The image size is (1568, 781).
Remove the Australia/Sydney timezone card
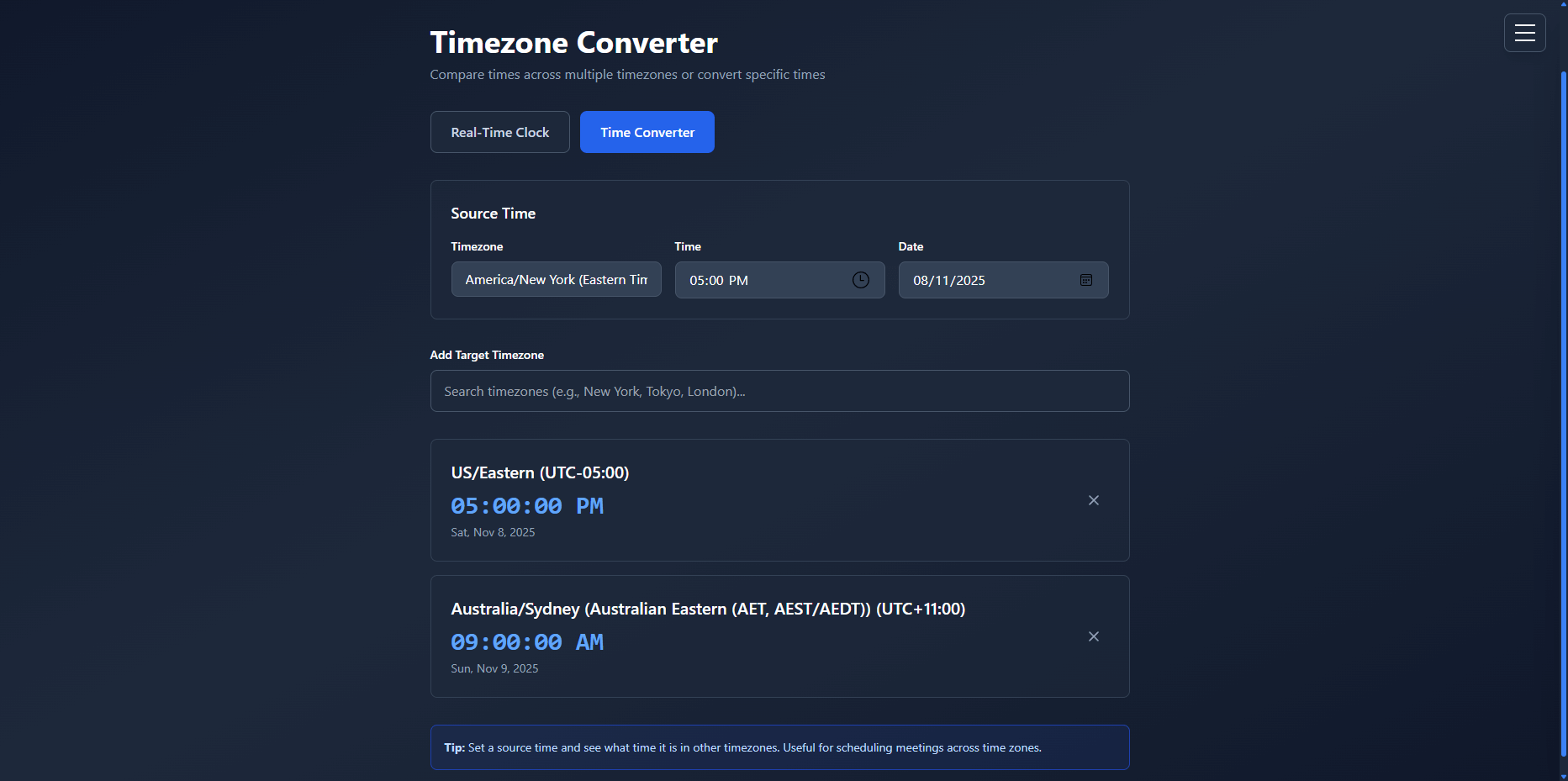point(1093,636)
